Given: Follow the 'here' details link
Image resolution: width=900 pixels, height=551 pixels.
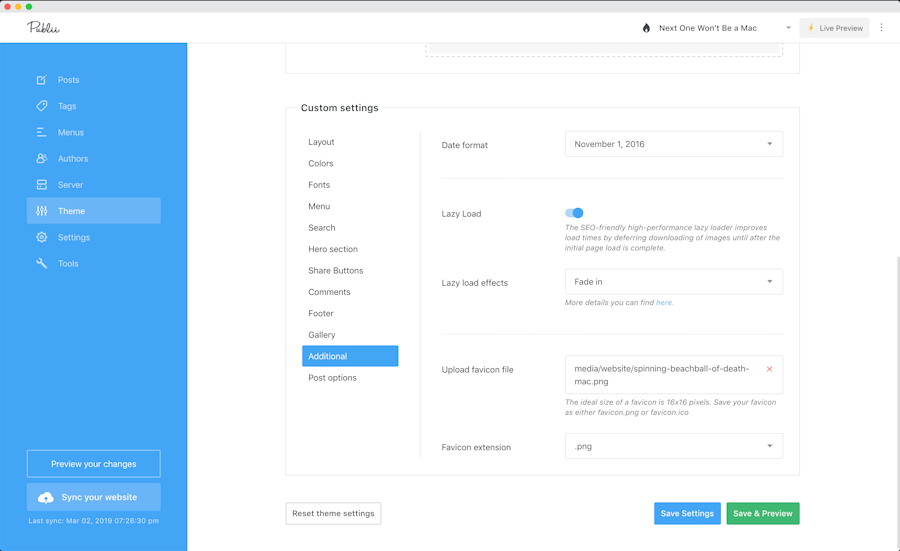Looking at the screenshot, I should coord(664,302).
